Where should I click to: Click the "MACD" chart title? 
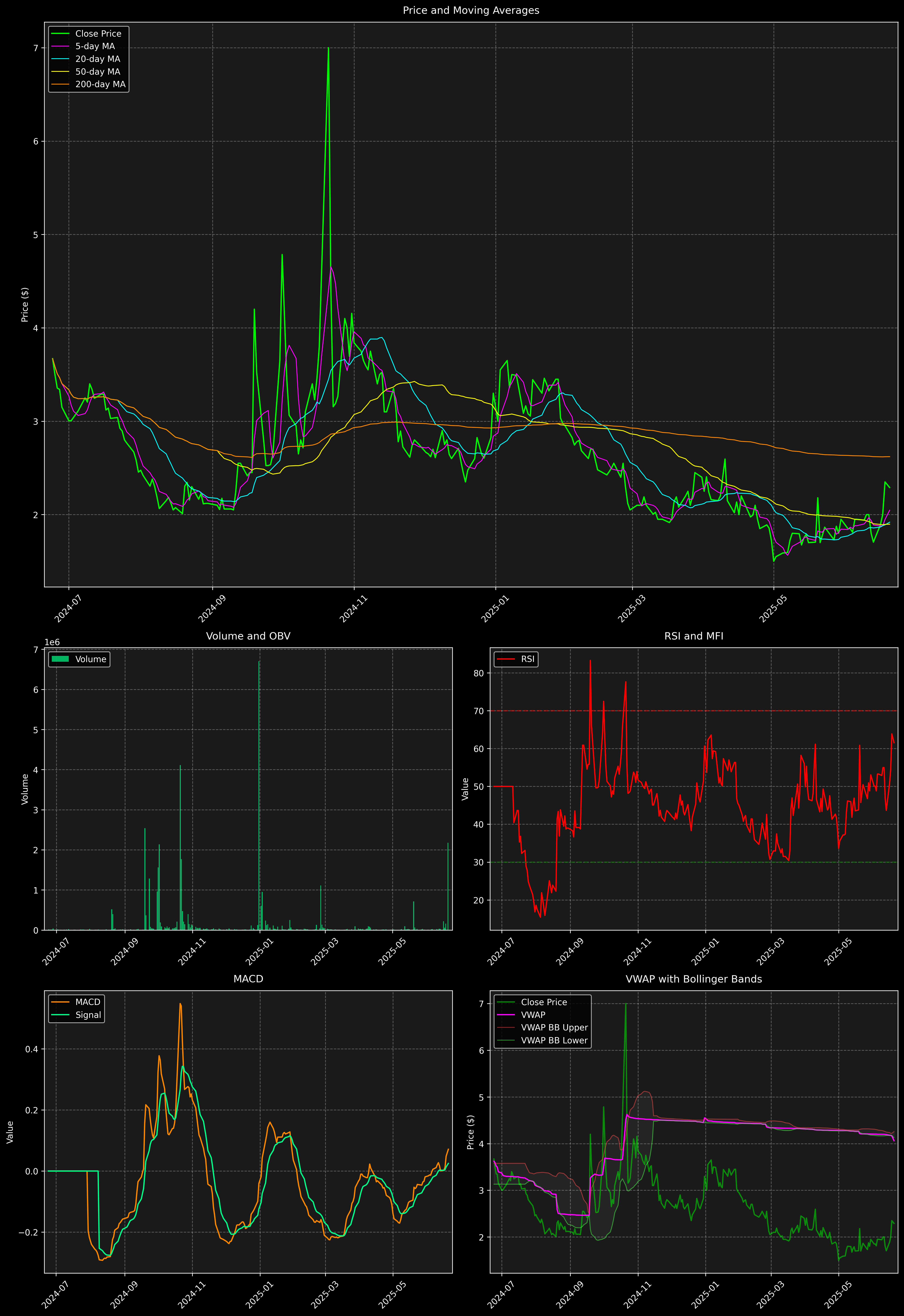click(248, 979)
